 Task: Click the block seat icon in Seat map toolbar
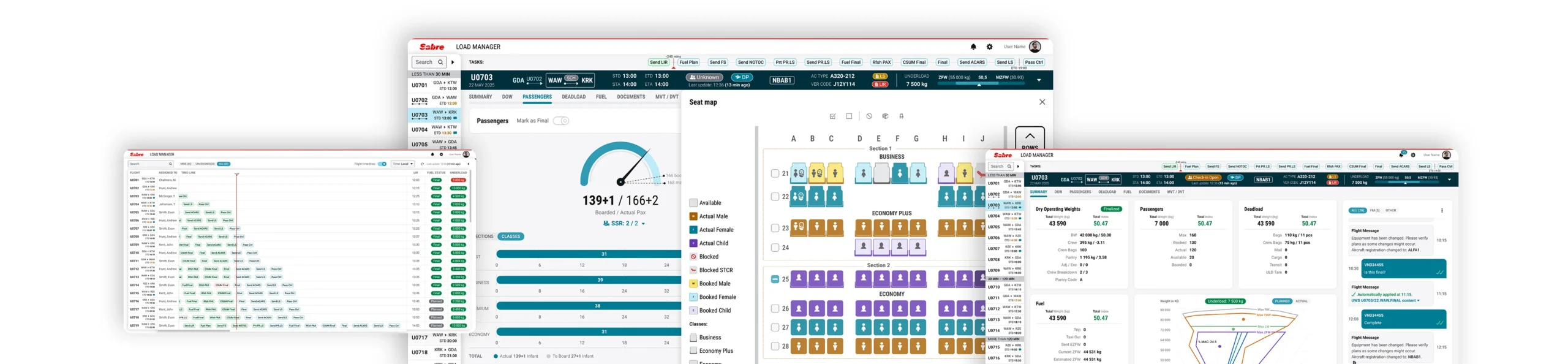(869, 116)
